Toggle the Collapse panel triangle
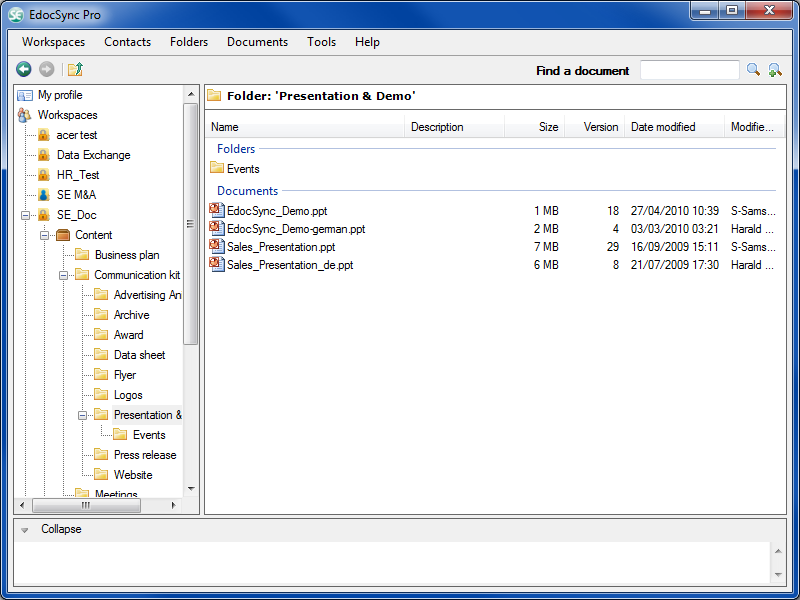Image resolution: width=800 pixels, height=600 pixels. (x=24, y=530)
